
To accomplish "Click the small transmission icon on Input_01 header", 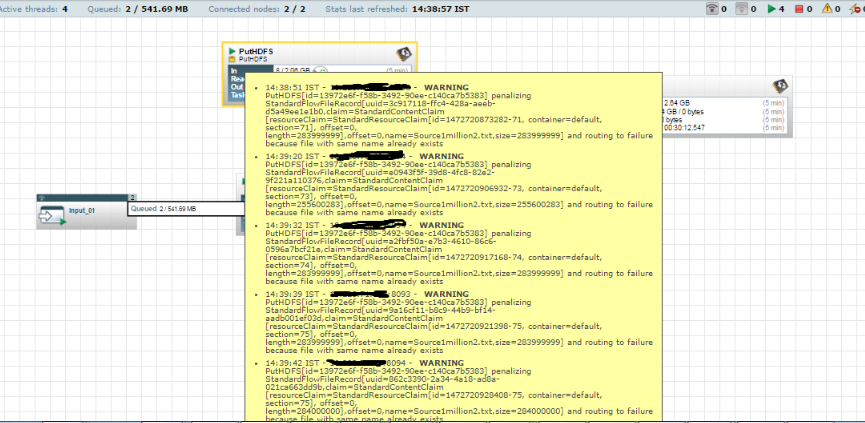I will click(x=42, y=197).
